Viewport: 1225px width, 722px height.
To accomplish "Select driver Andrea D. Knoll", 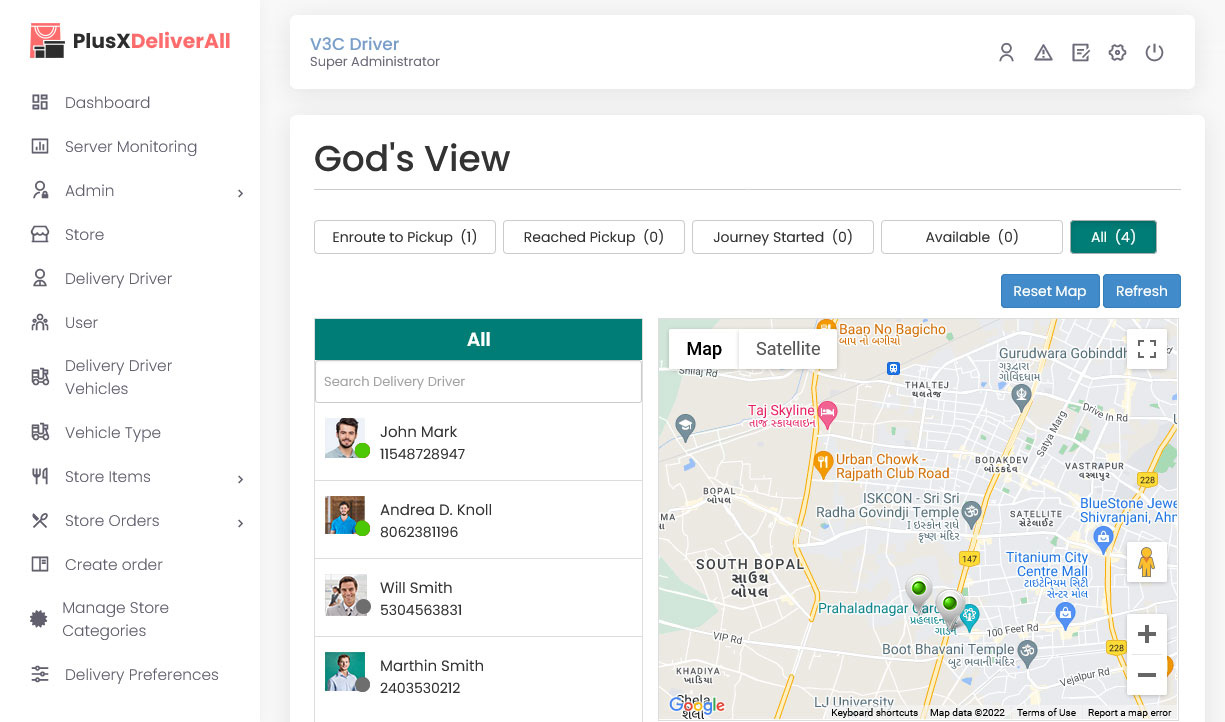I will [478, 520].
